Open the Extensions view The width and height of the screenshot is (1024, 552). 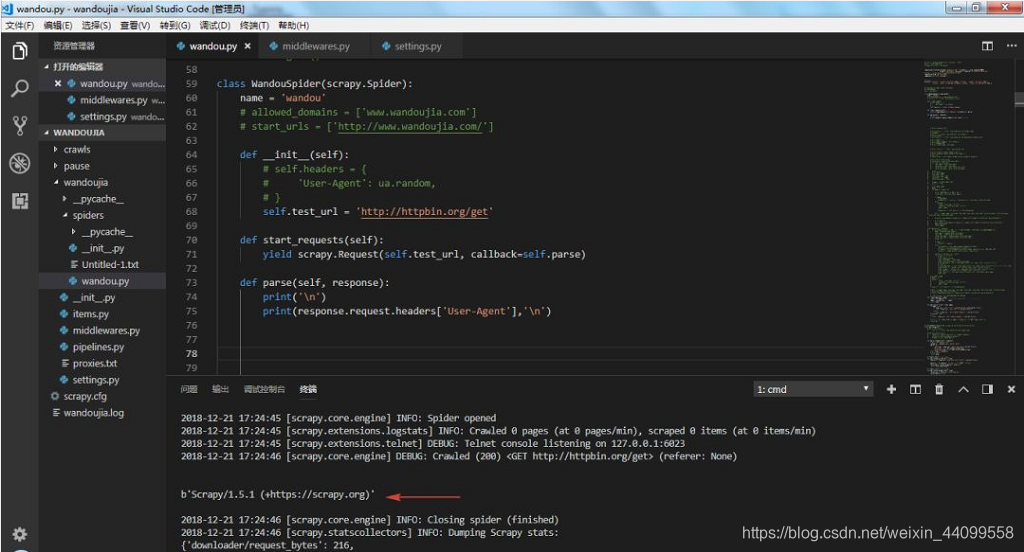point(20,201)
